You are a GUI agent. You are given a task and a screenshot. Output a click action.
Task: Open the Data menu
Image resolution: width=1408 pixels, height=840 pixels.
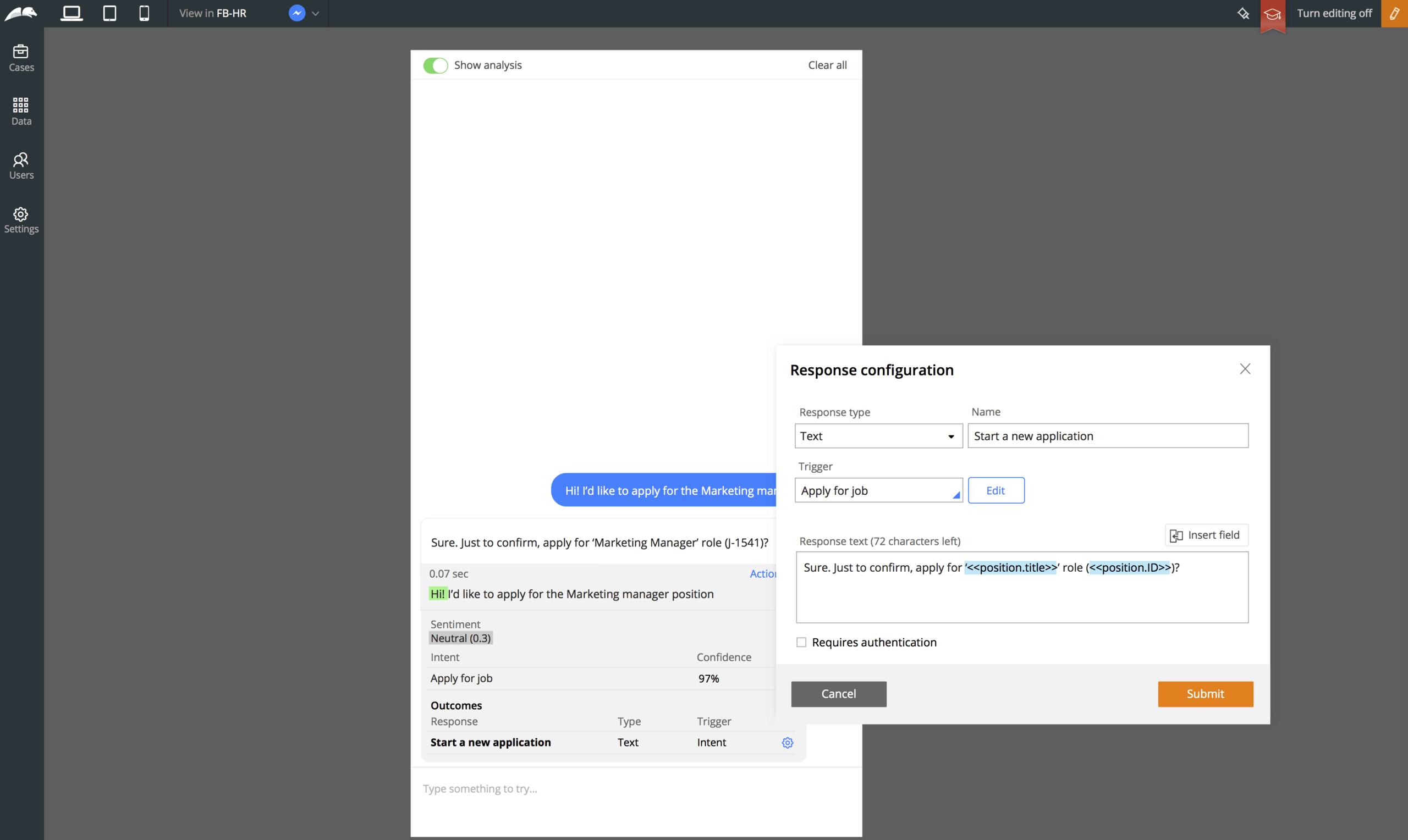coord(21,112)
